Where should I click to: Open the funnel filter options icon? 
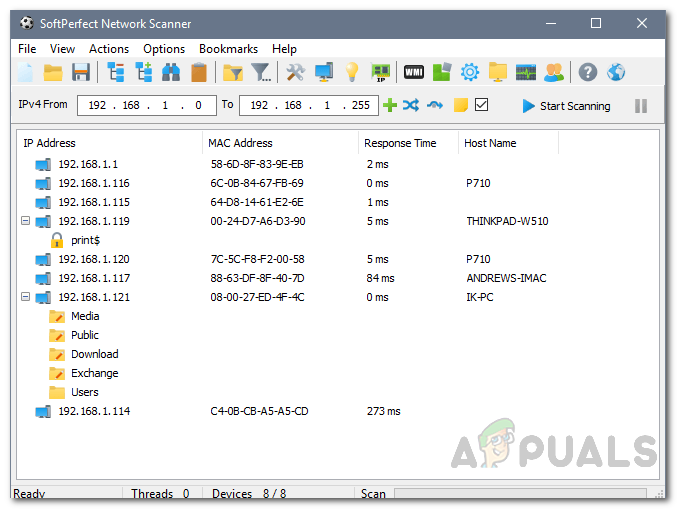[x=261, y=72]
